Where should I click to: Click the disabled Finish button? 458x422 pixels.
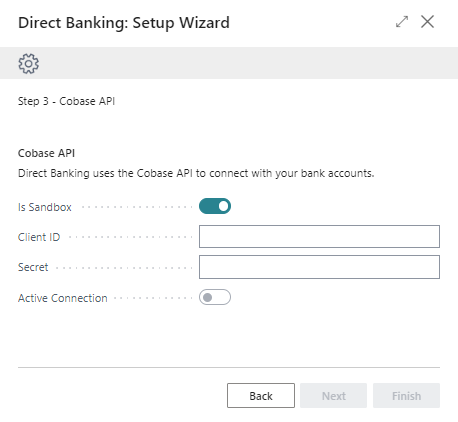coord(406,396)
